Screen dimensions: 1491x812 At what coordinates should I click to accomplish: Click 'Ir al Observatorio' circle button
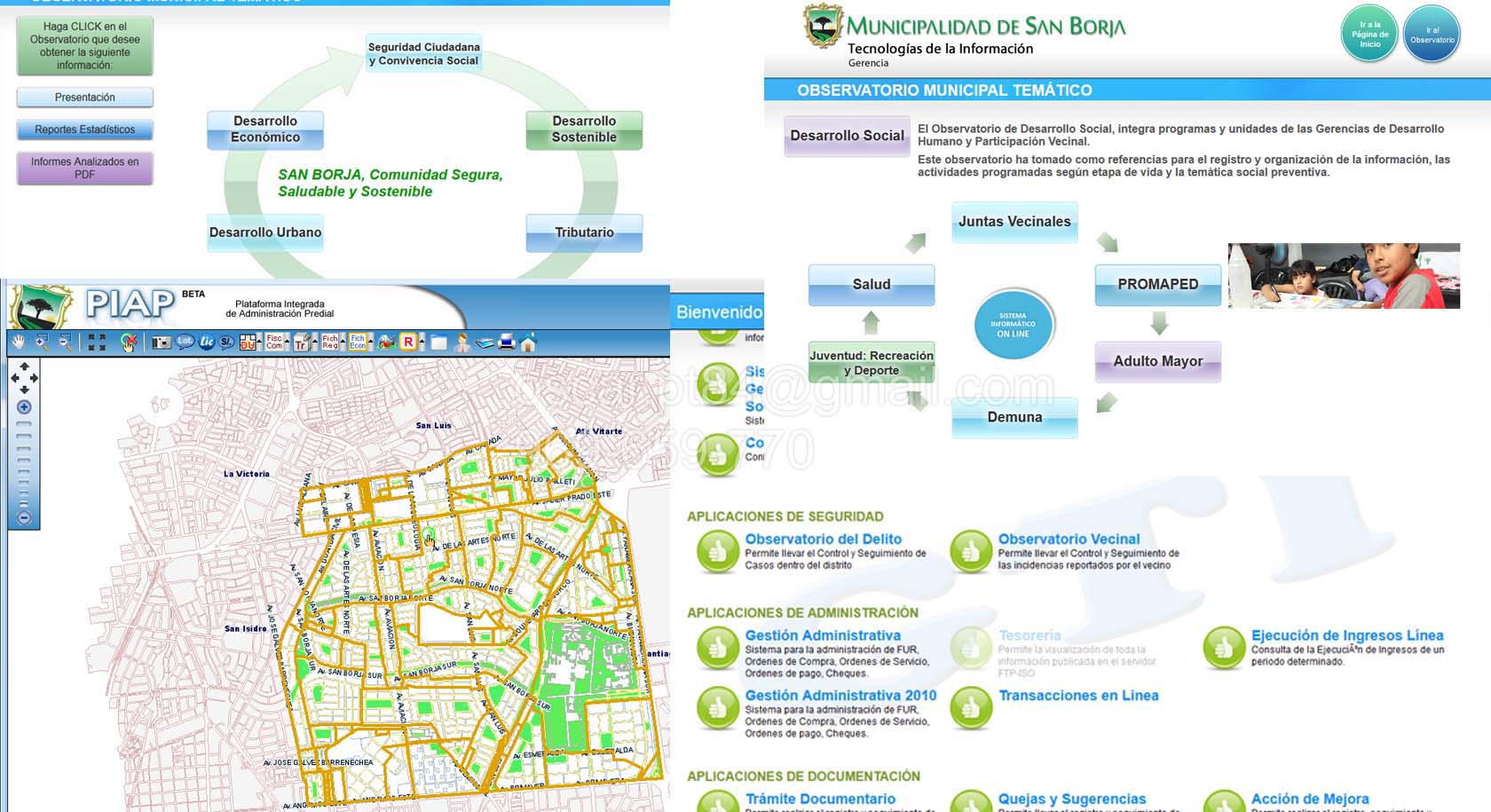pos(1432,34)
